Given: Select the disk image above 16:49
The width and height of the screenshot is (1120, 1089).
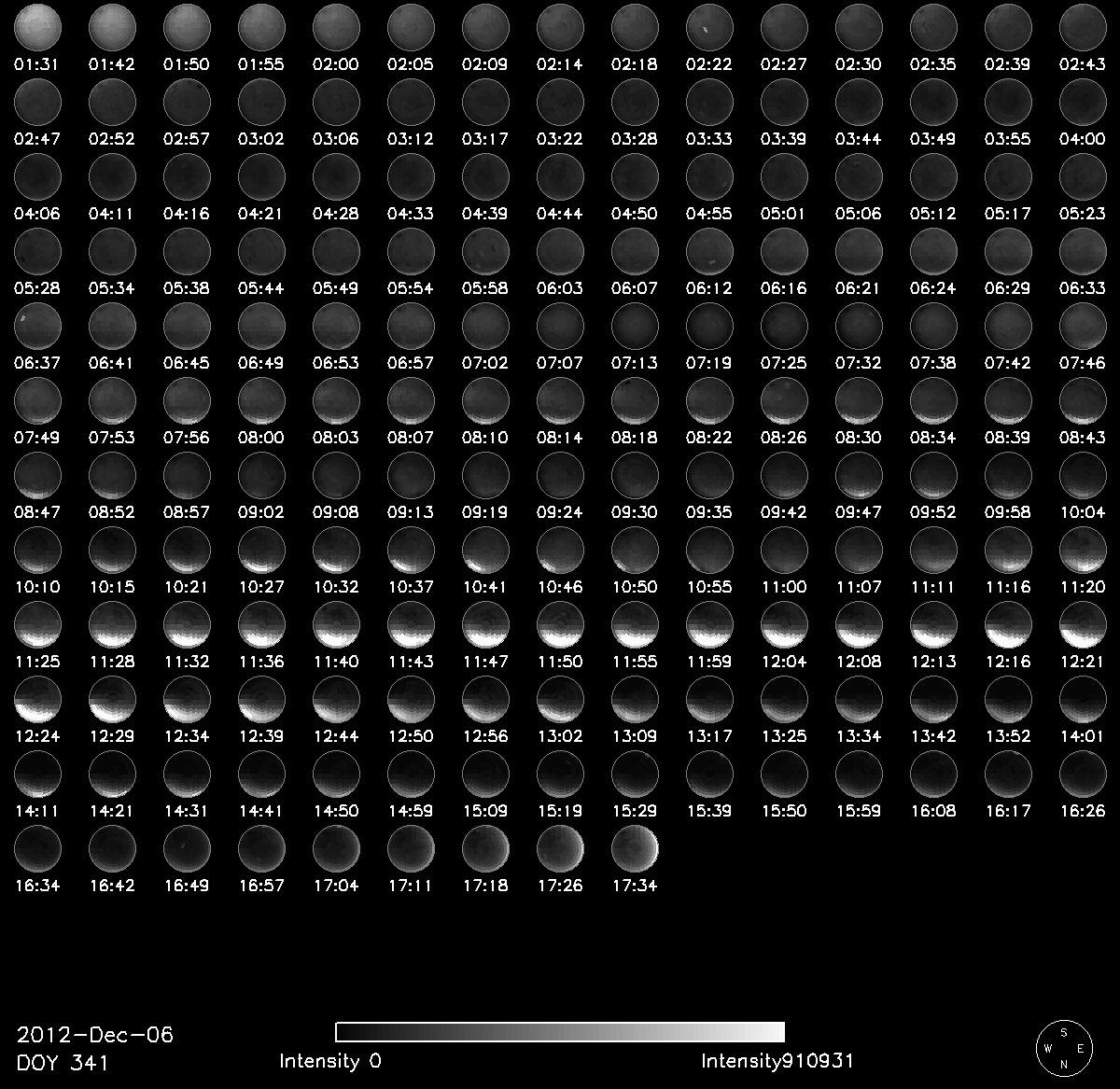Looking at the screenshot, I should click(187, 847).
